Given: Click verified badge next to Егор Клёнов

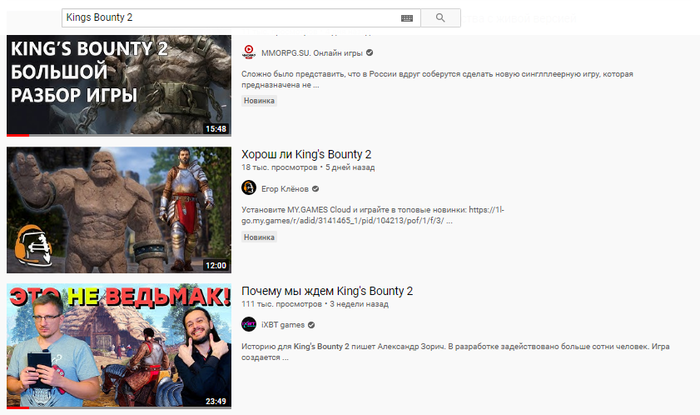Looking at the screenshot, I should coord(316,189).
